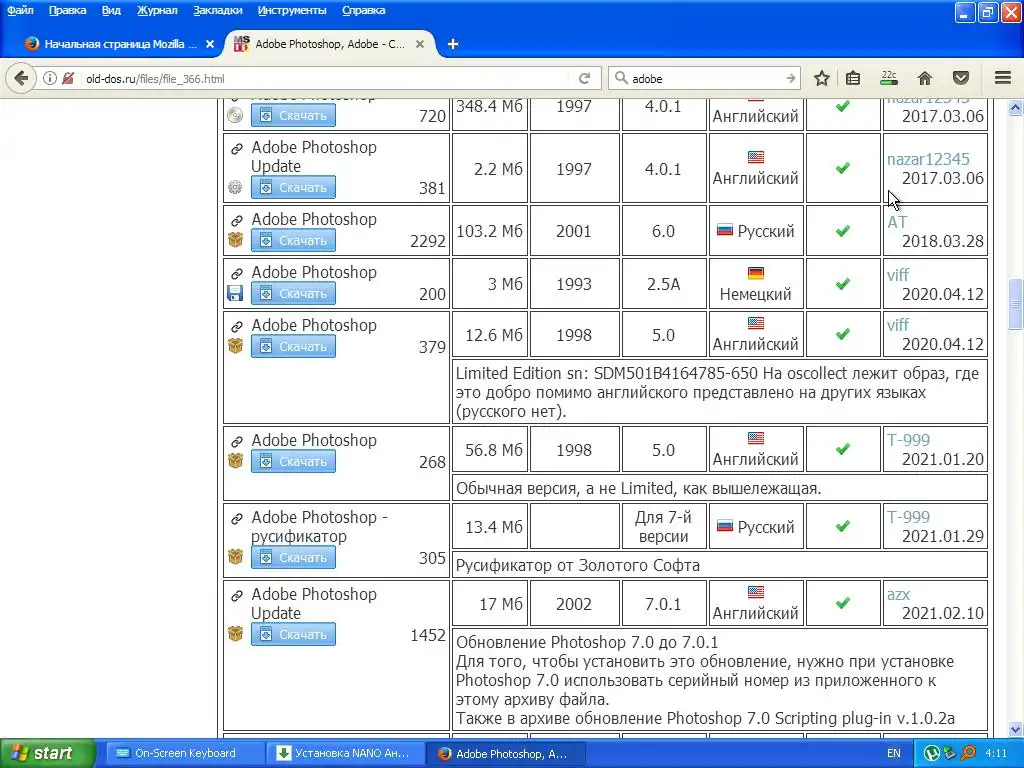Open the Вид menu
Image resolution: width=1024 pixels, height=768 pixels.
(111, 10)
